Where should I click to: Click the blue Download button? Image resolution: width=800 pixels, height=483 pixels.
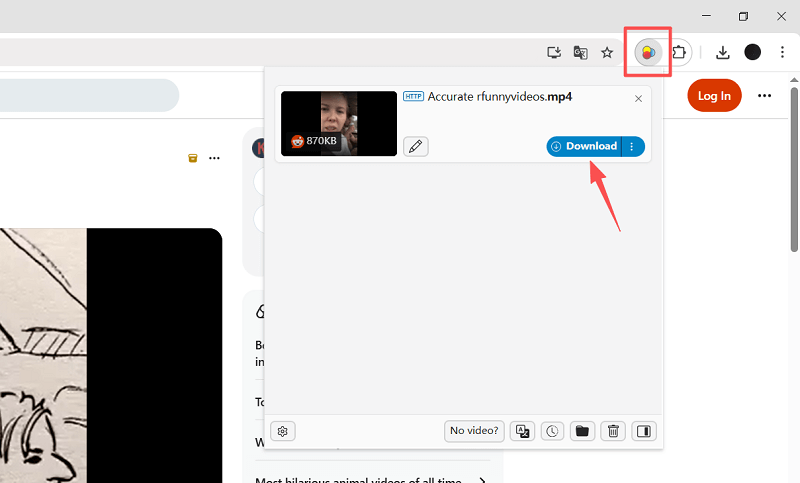coord(584,146)
